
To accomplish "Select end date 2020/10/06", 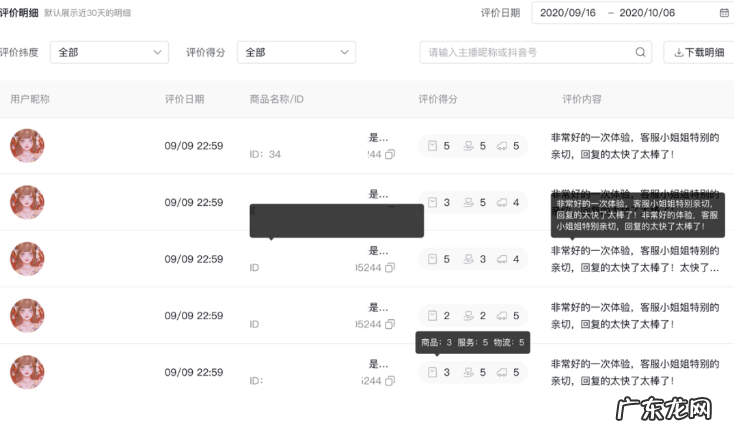I will 647,13.
